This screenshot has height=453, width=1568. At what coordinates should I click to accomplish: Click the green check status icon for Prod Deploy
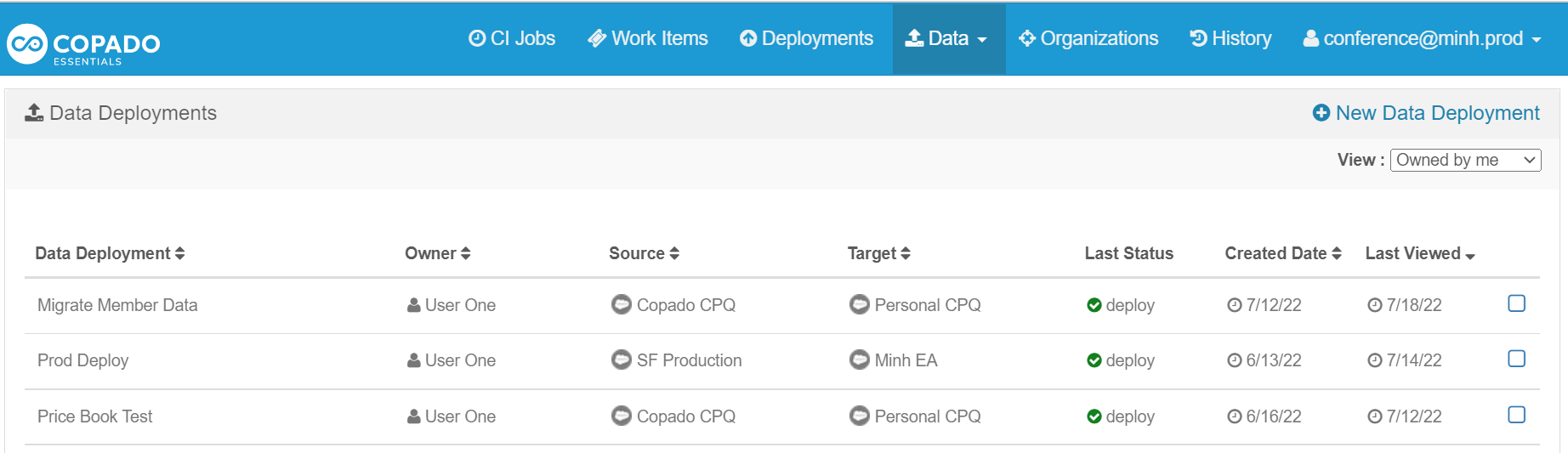(1094, 360)
